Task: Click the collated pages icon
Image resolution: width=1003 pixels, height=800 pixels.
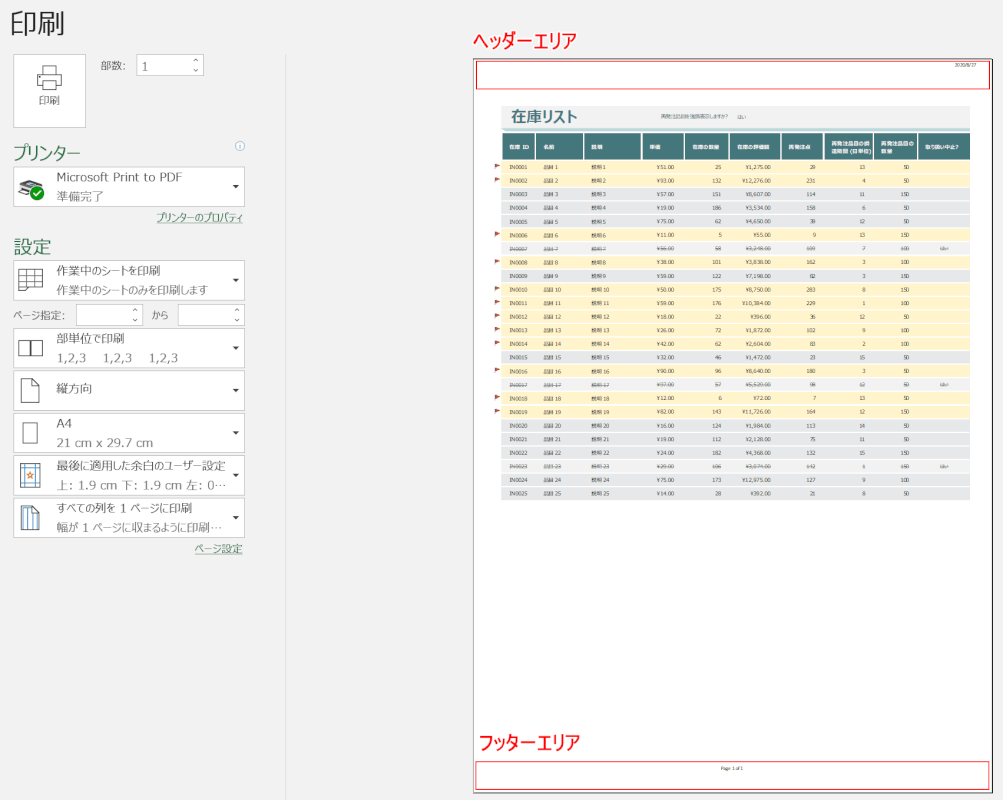Action: tap(31, 348)
